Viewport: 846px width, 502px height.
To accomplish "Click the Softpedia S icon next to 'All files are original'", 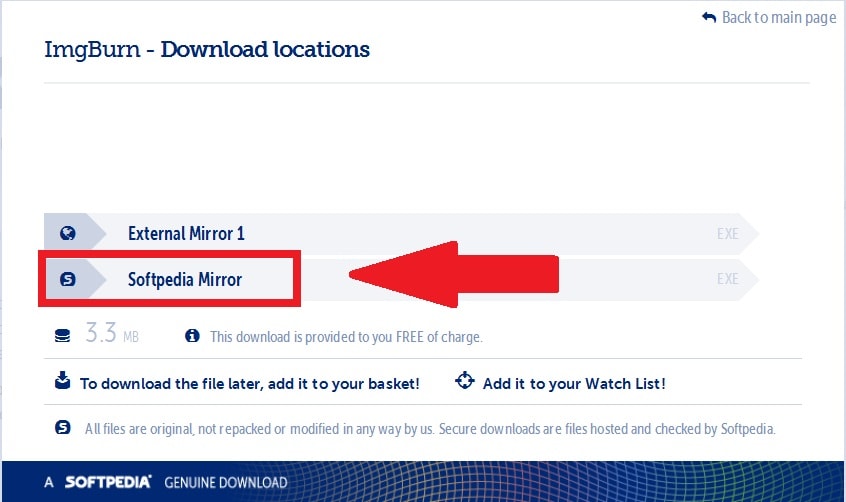I will click(x=63, y=428).
